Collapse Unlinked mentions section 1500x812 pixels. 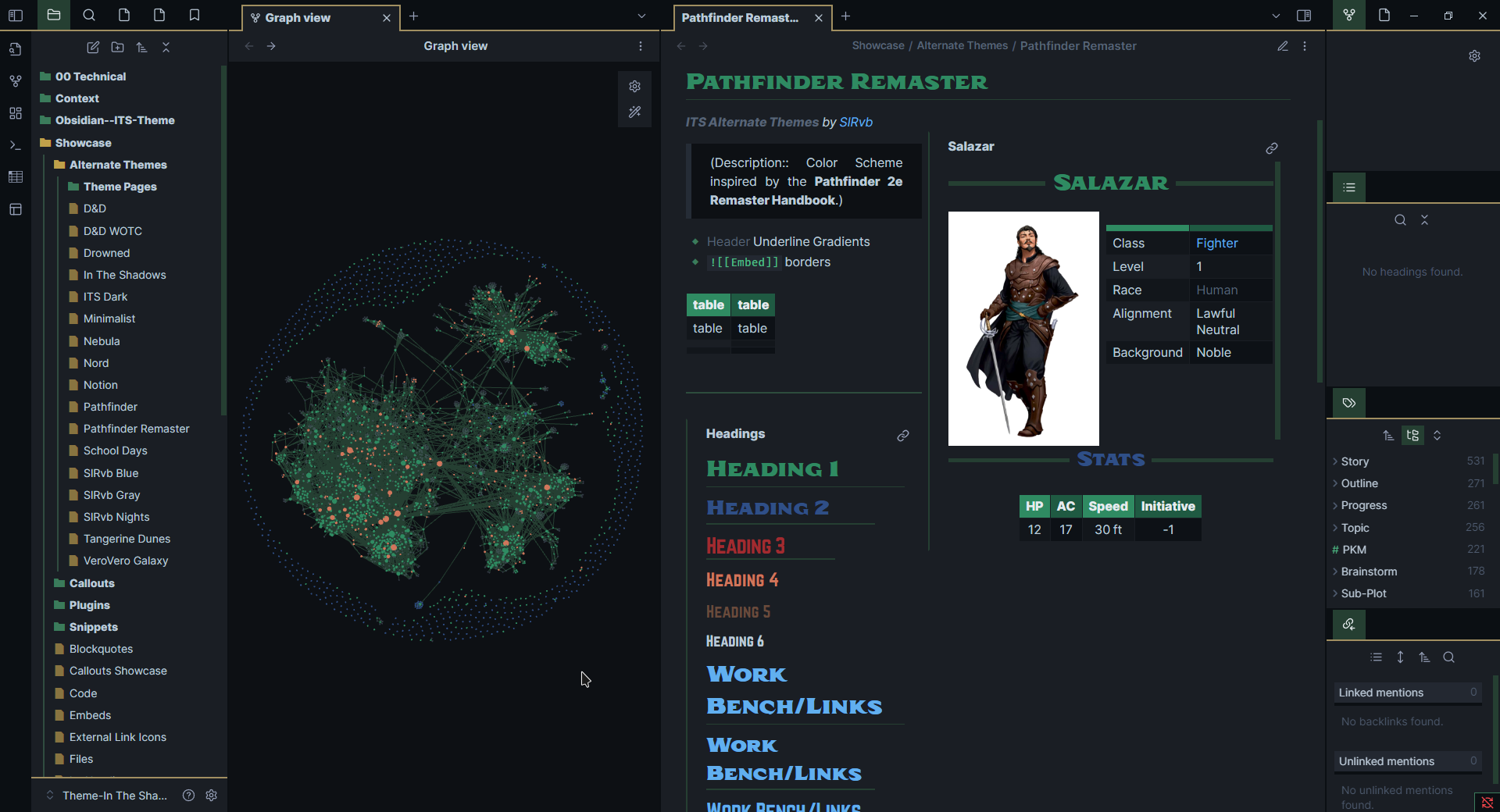pos(1408,761)
